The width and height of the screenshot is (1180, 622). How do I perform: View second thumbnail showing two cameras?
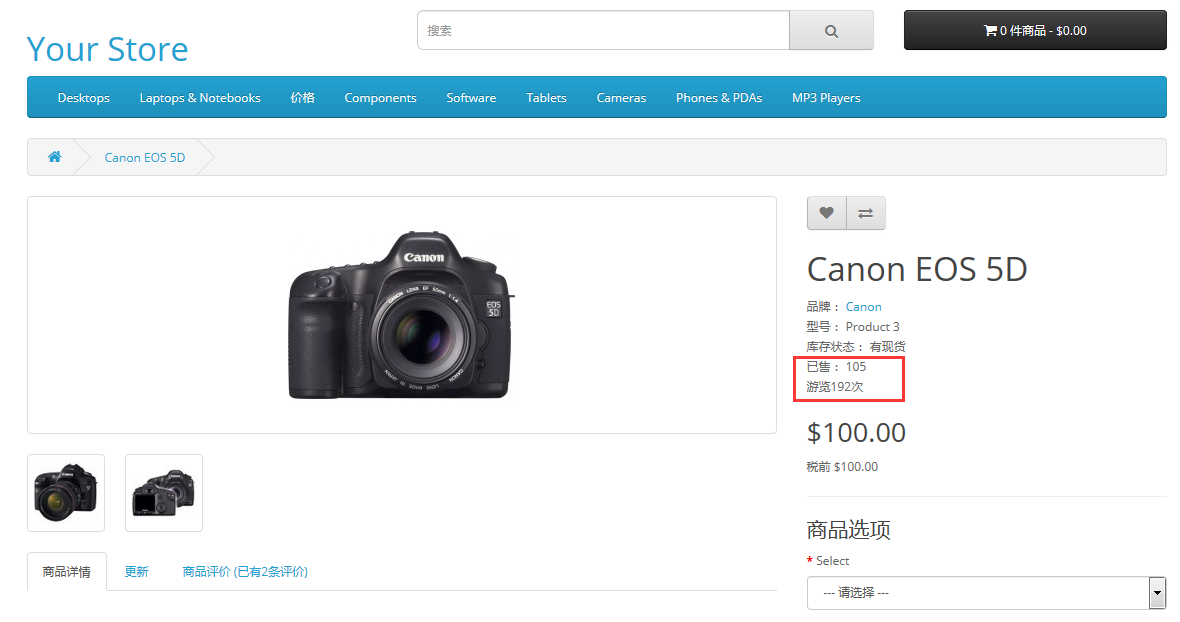164,493
